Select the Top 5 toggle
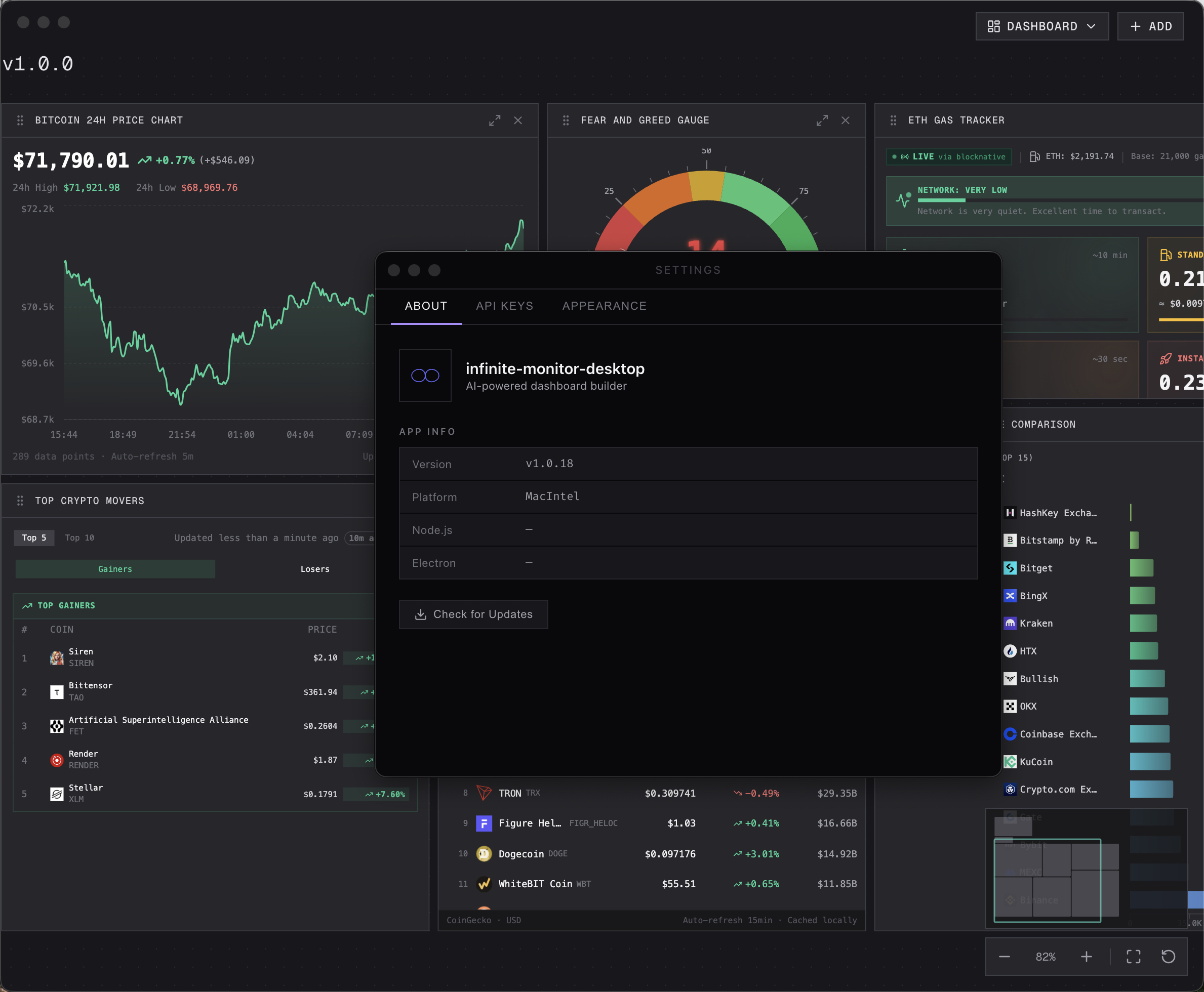The width and height of the screenshot is (1204, 992). coord(34,538)
